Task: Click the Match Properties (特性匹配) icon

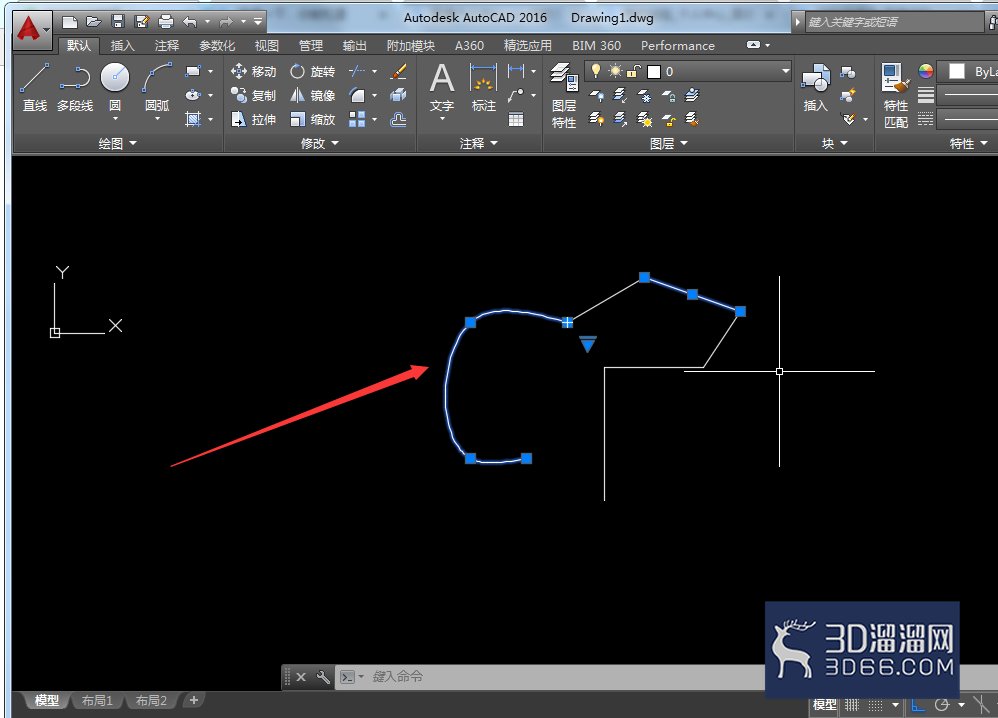Action: (x=896, y=95)
